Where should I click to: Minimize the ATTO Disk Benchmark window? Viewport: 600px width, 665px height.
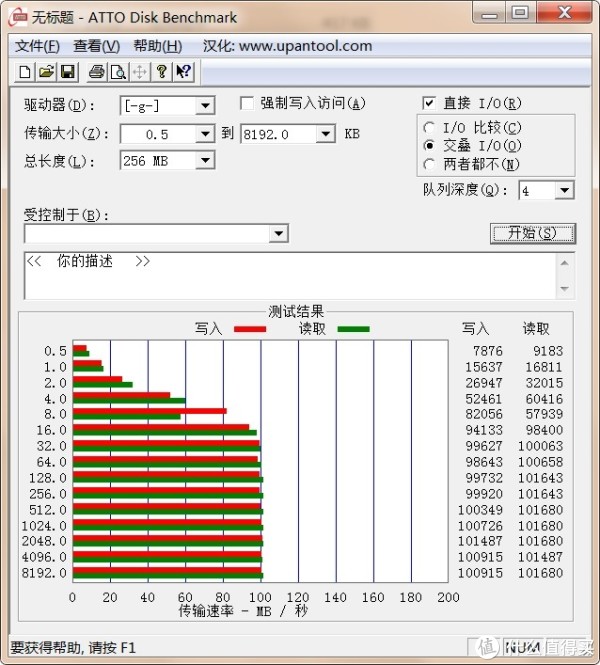489,13
